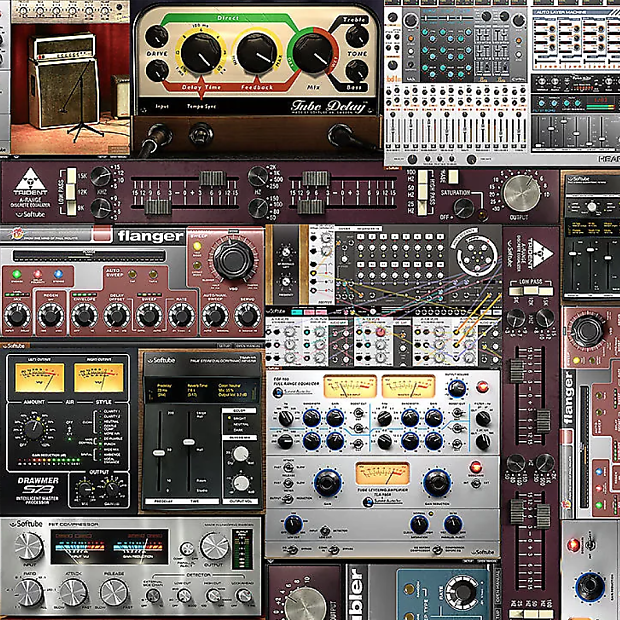Click the large Gain knob on tube leveling amplifier

[327, 483]
